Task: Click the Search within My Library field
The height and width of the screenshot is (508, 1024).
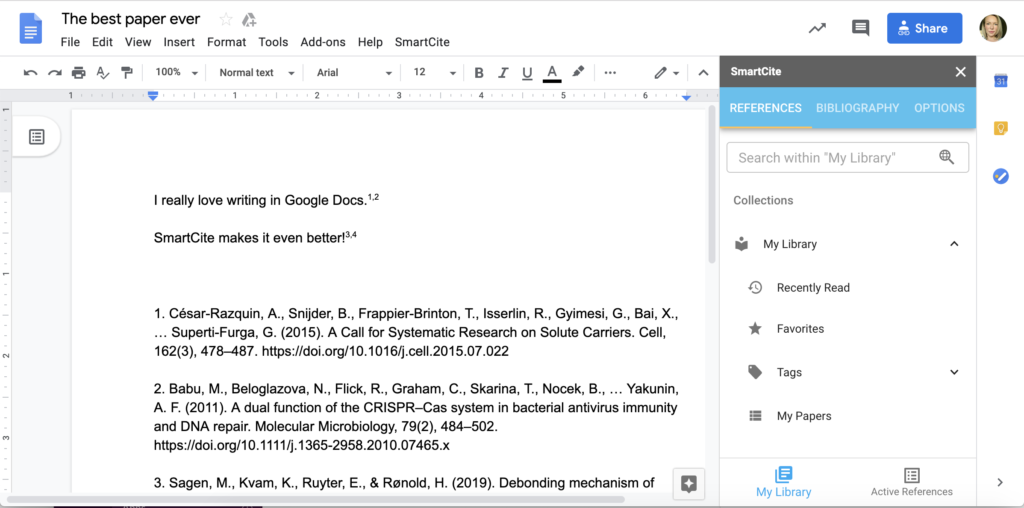Action: (848, 157)
